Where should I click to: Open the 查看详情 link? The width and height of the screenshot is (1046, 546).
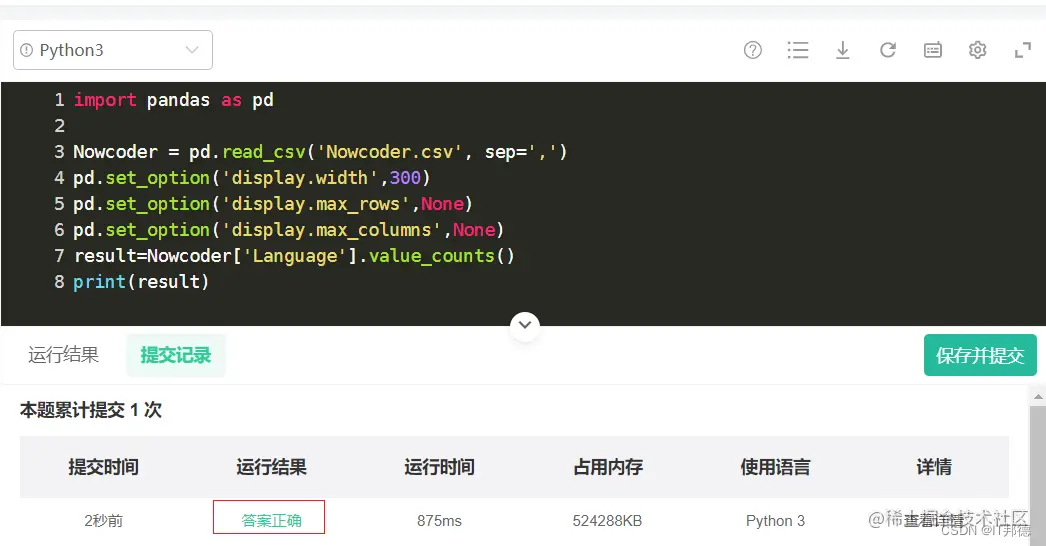pyautogui.click(x=933, y=520)
